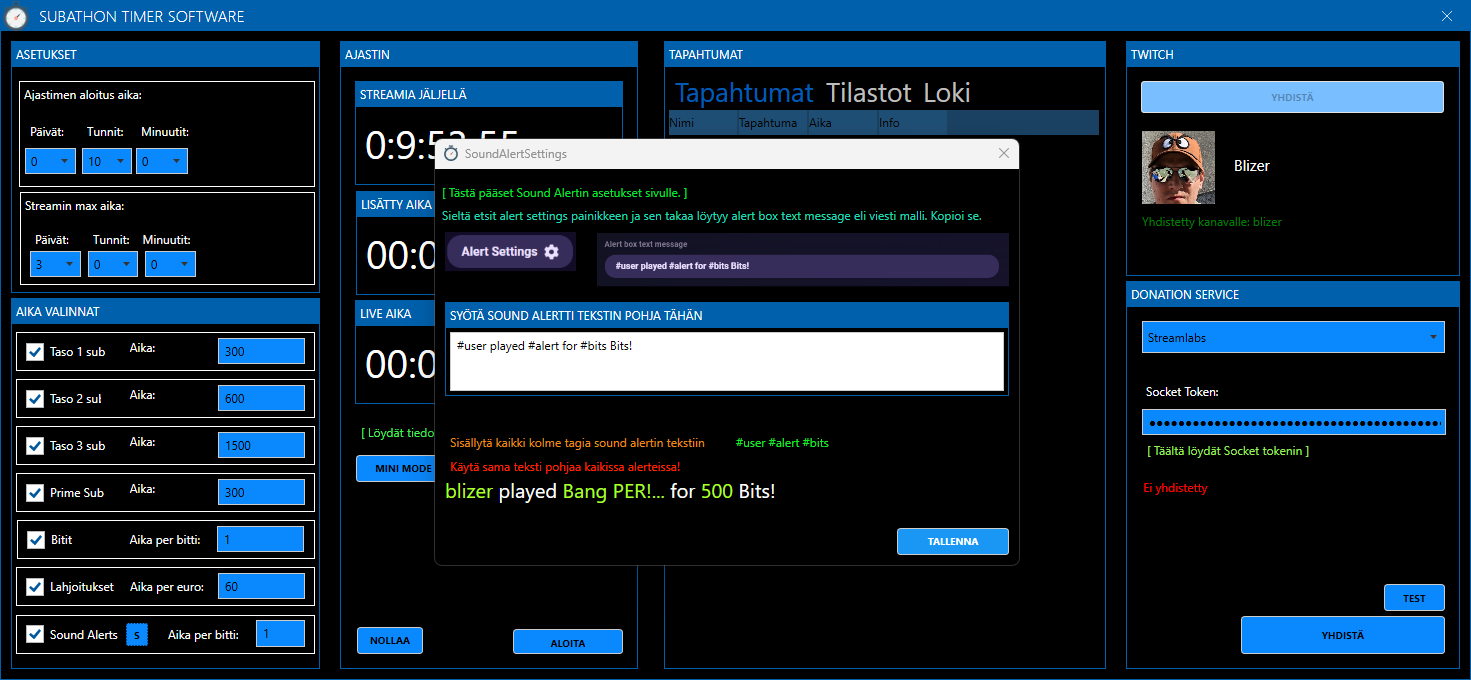Image resolution: width=1471 pixels, height=680 pixels.
Task: Open the Täältä löydät Socket tokenin link
Action: pos(1228,451)
